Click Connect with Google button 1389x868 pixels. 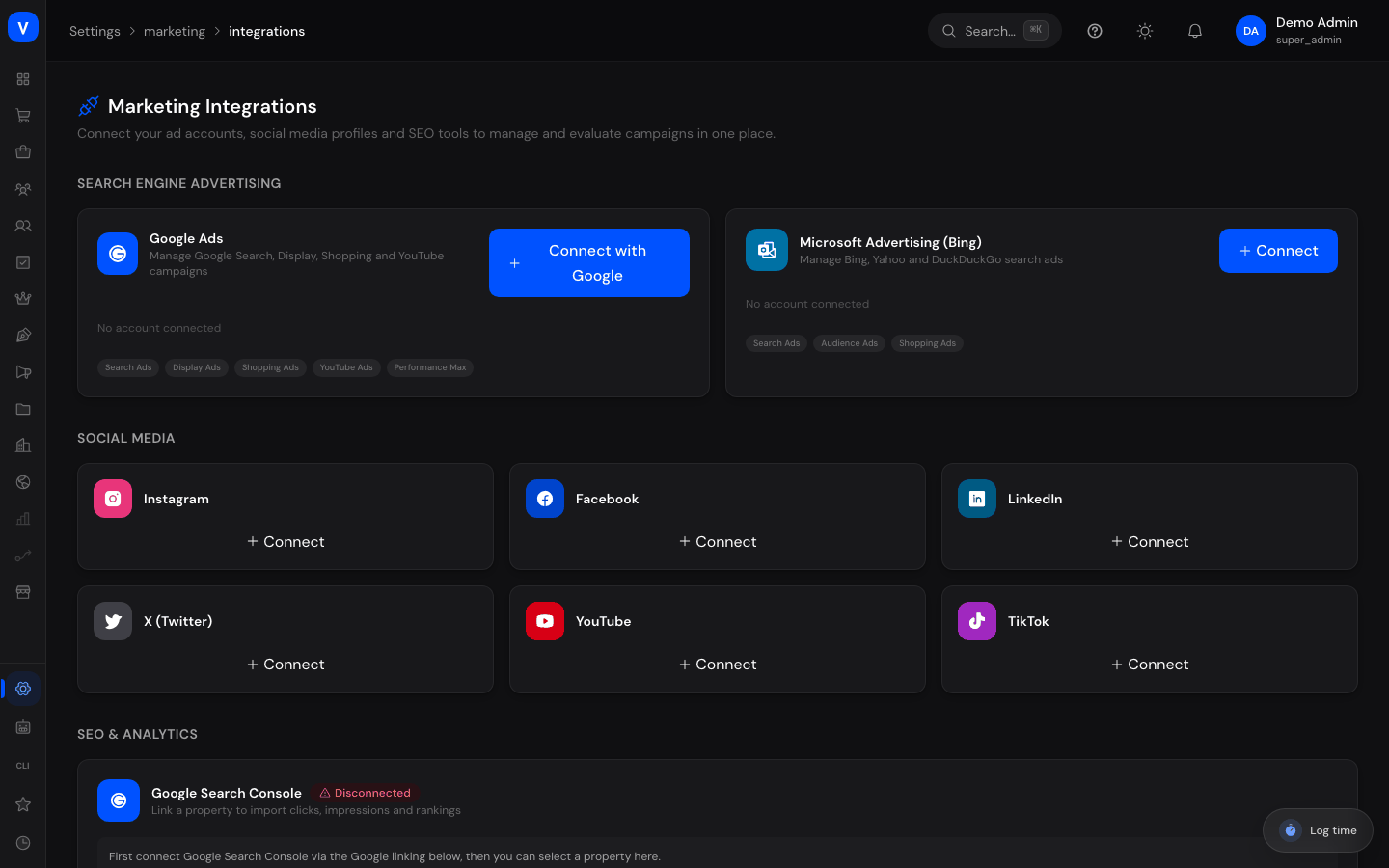point(589,262)
